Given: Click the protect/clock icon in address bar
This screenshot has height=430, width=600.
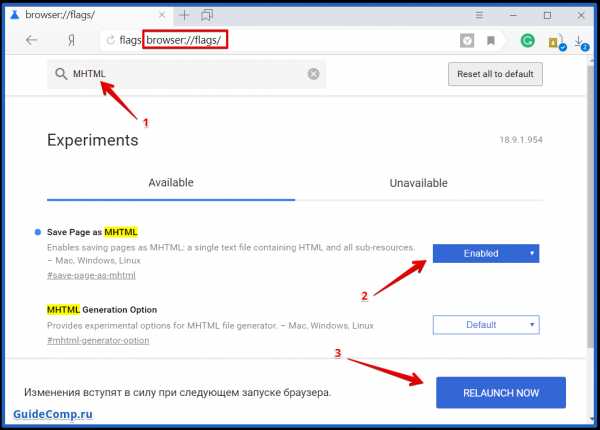Looking at the screenshot, I should [467, 41].
